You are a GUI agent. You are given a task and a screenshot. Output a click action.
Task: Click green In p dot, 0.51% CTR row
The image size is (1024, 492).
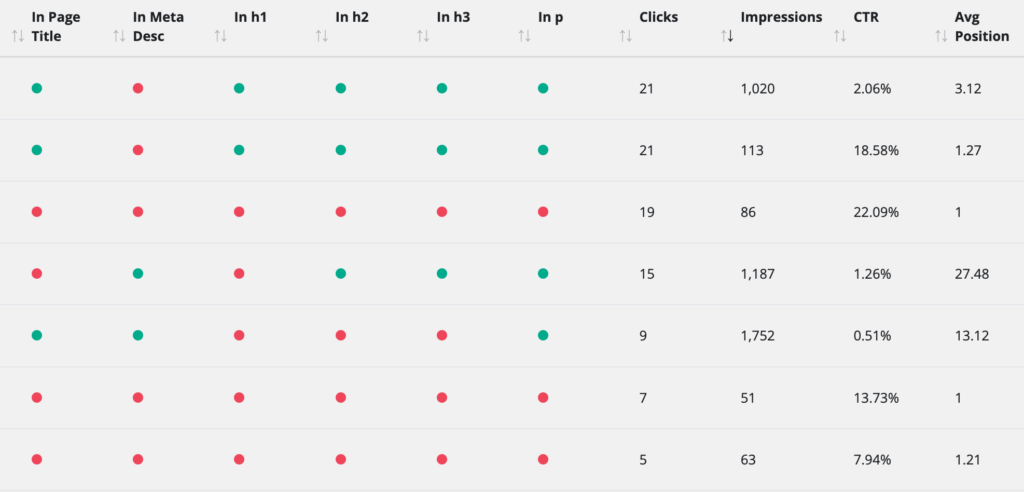point(543,335)
